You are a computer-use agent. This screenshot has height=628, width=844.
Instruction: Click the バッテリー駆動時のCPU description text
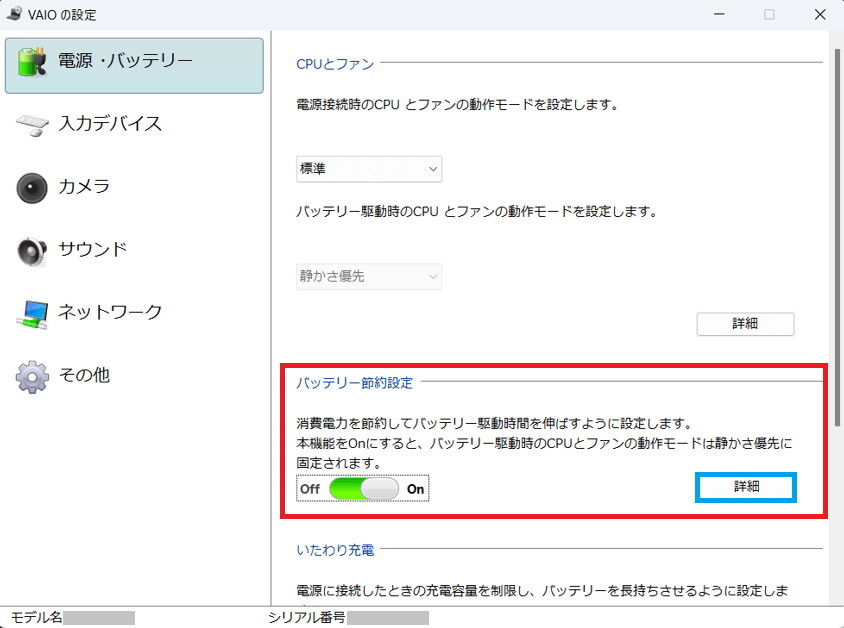click(477, 211)
